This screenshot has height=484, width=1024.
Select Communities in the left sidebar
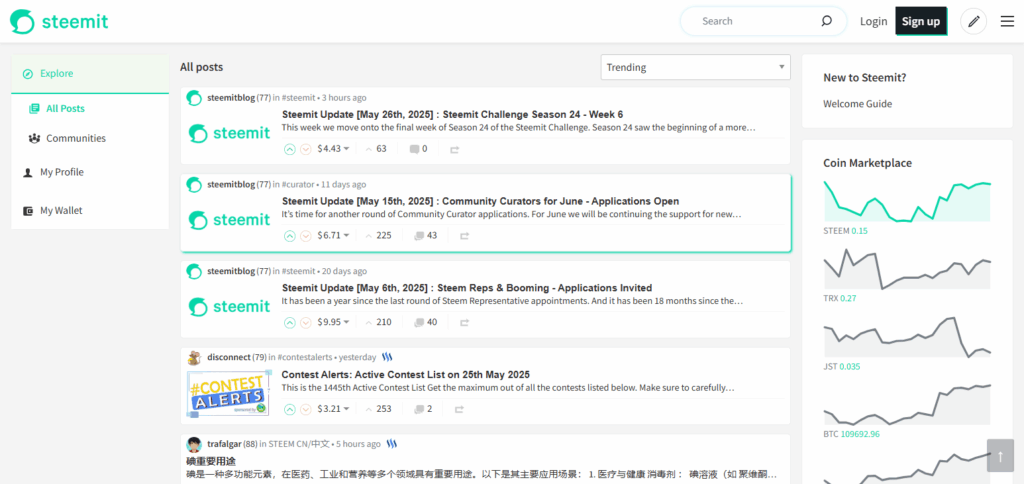pyautogui.click(x=75, y=138)
